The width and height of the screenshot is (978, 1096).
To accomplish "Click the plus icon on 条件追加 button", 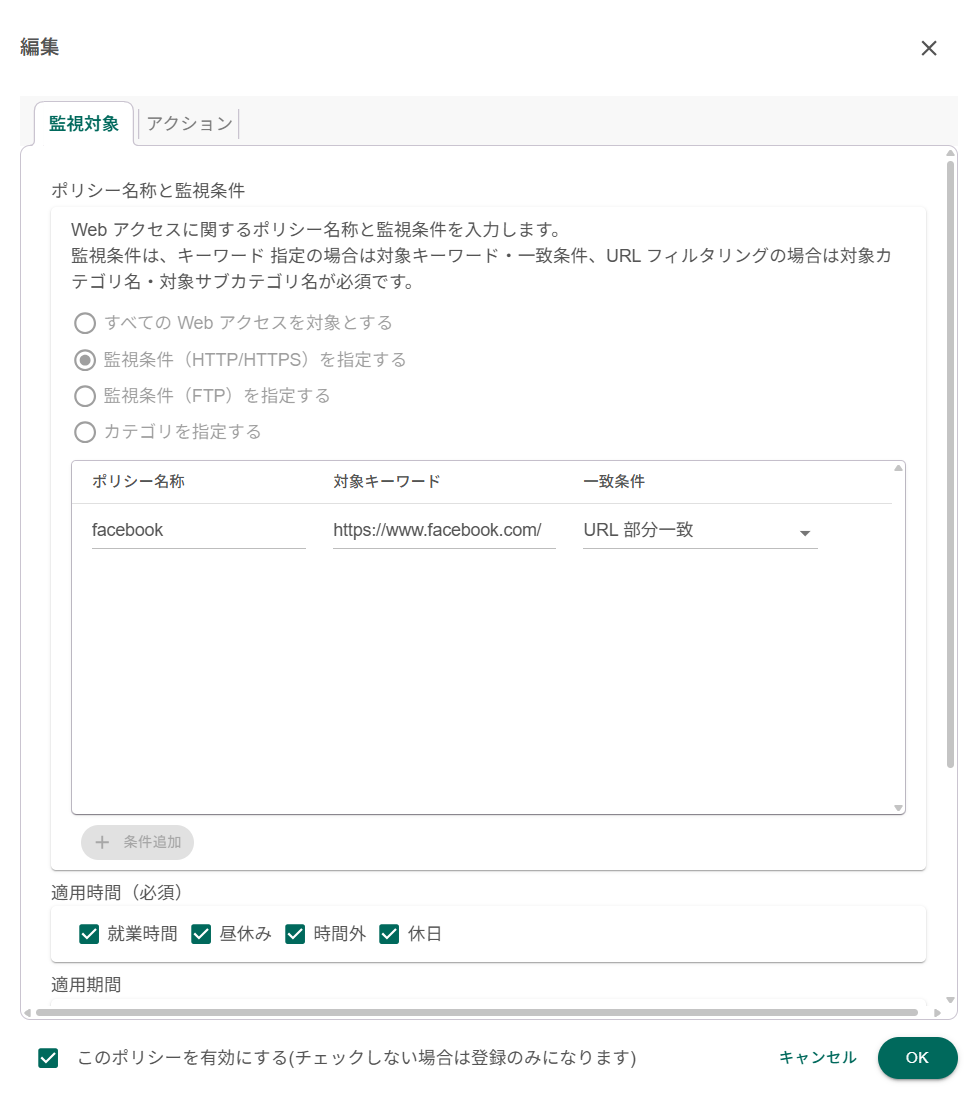I will [101, 843].
